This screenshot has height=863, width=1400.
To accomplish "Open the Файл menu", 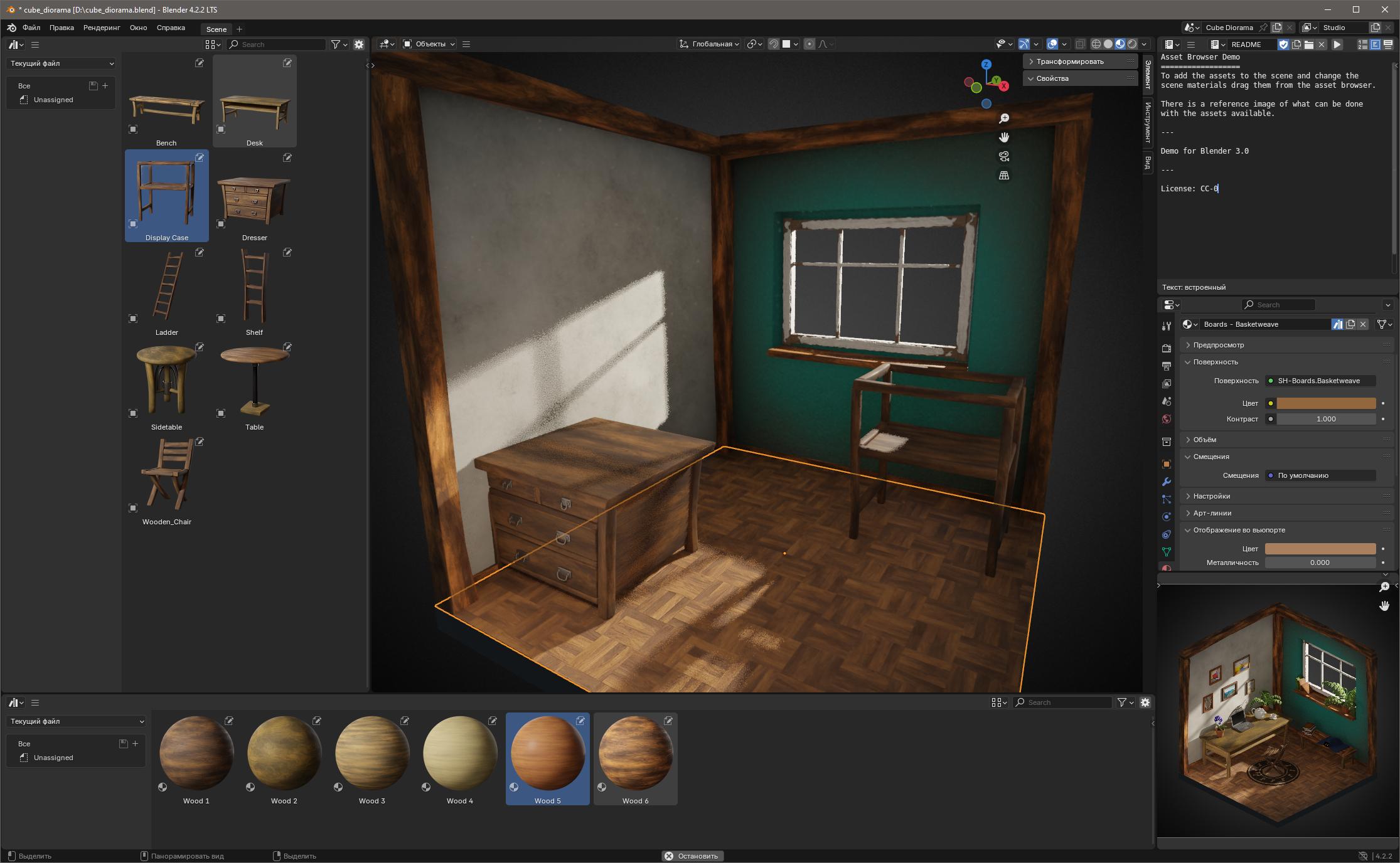I will click(31, 28).
